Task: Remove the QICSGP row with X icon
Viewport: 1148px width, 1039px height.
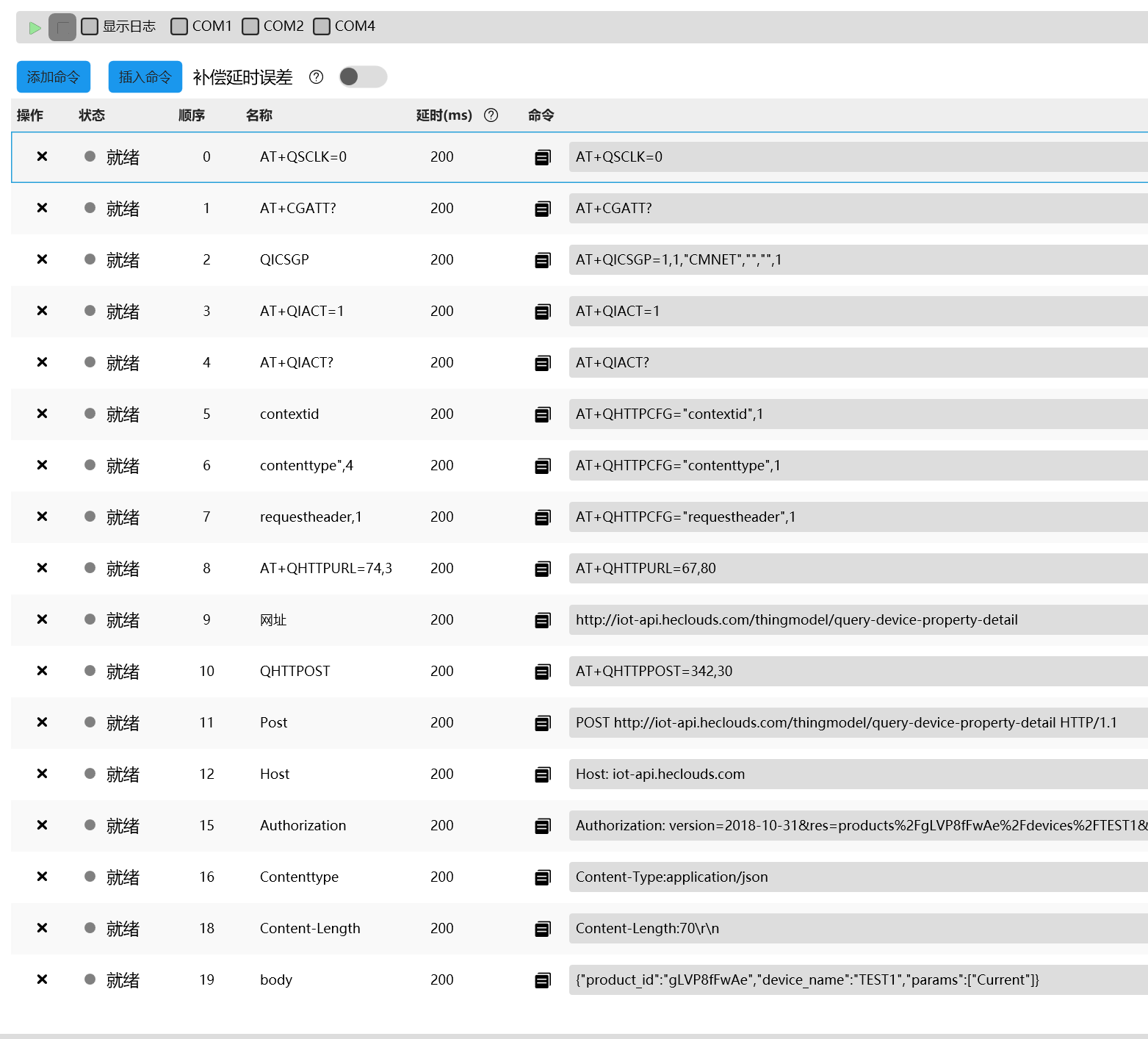Action: 42,259
